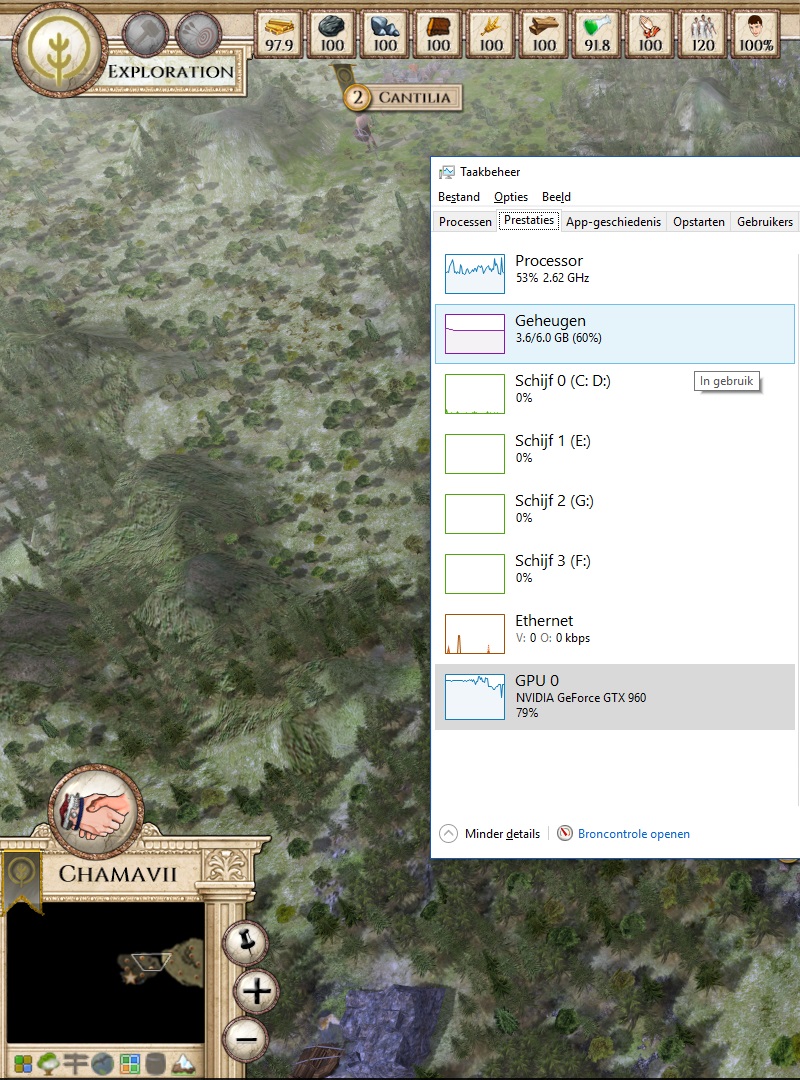The image size is (800, 1080).
Task: Click the leather hide resource icon
Action: [438, 34]
